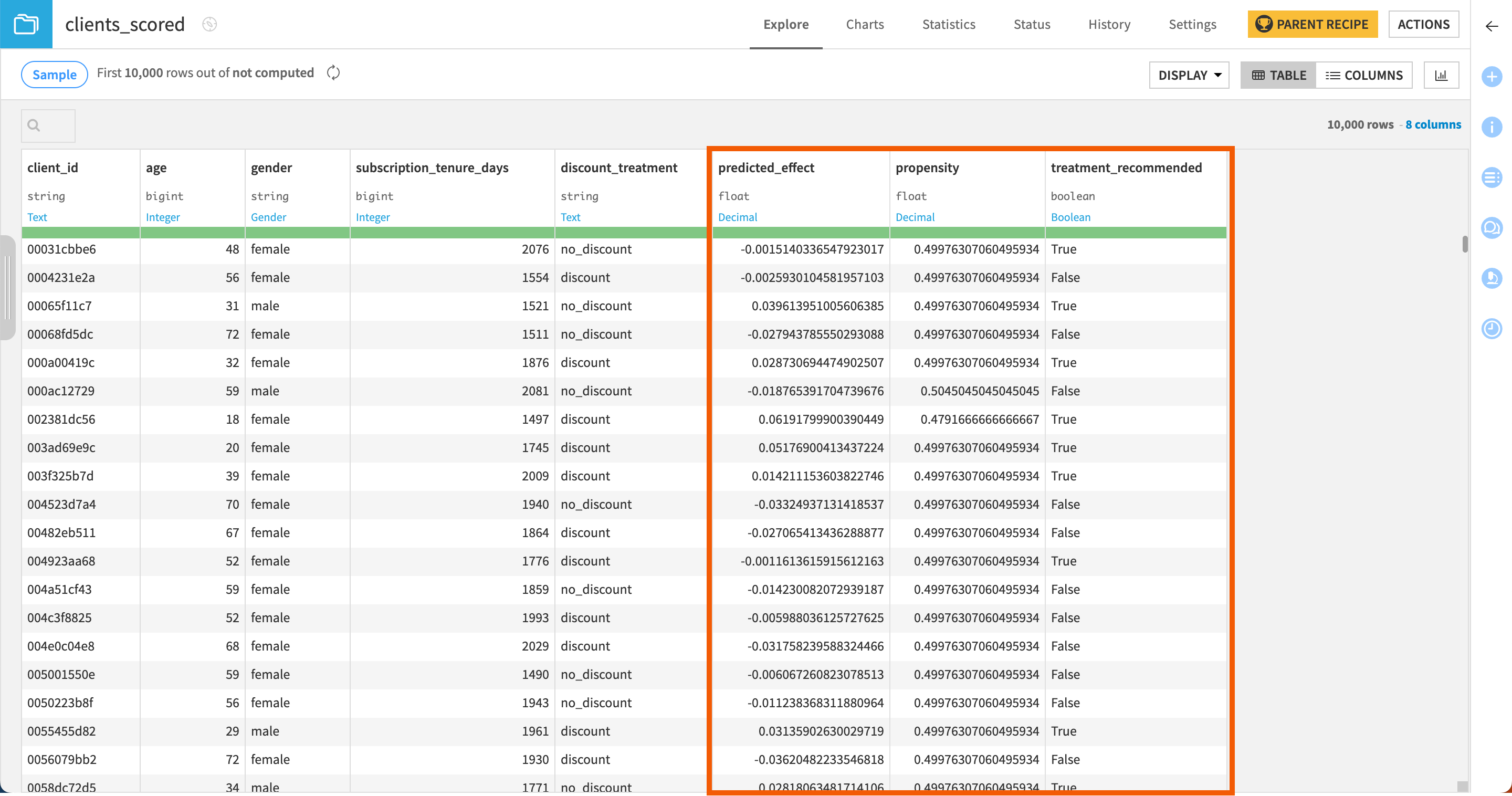Click the search magnifier above the table
1512x796 pixels.
pos(34,125)
